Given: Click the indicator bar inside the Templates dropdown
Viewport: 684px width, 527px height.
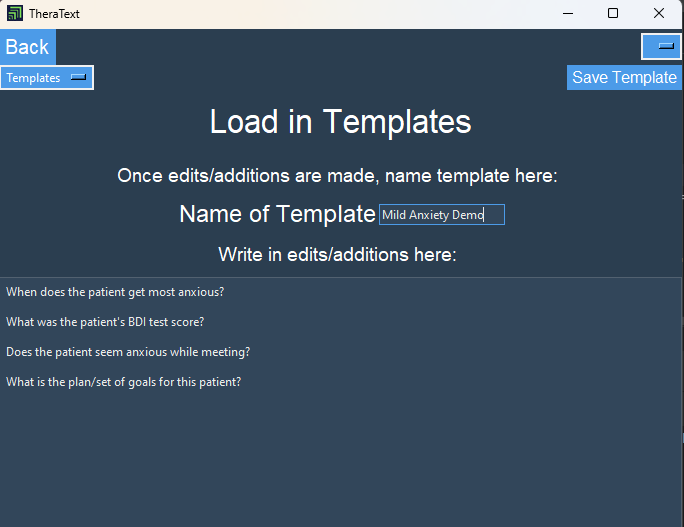Looking at the screenshot, I should point(79,77).
